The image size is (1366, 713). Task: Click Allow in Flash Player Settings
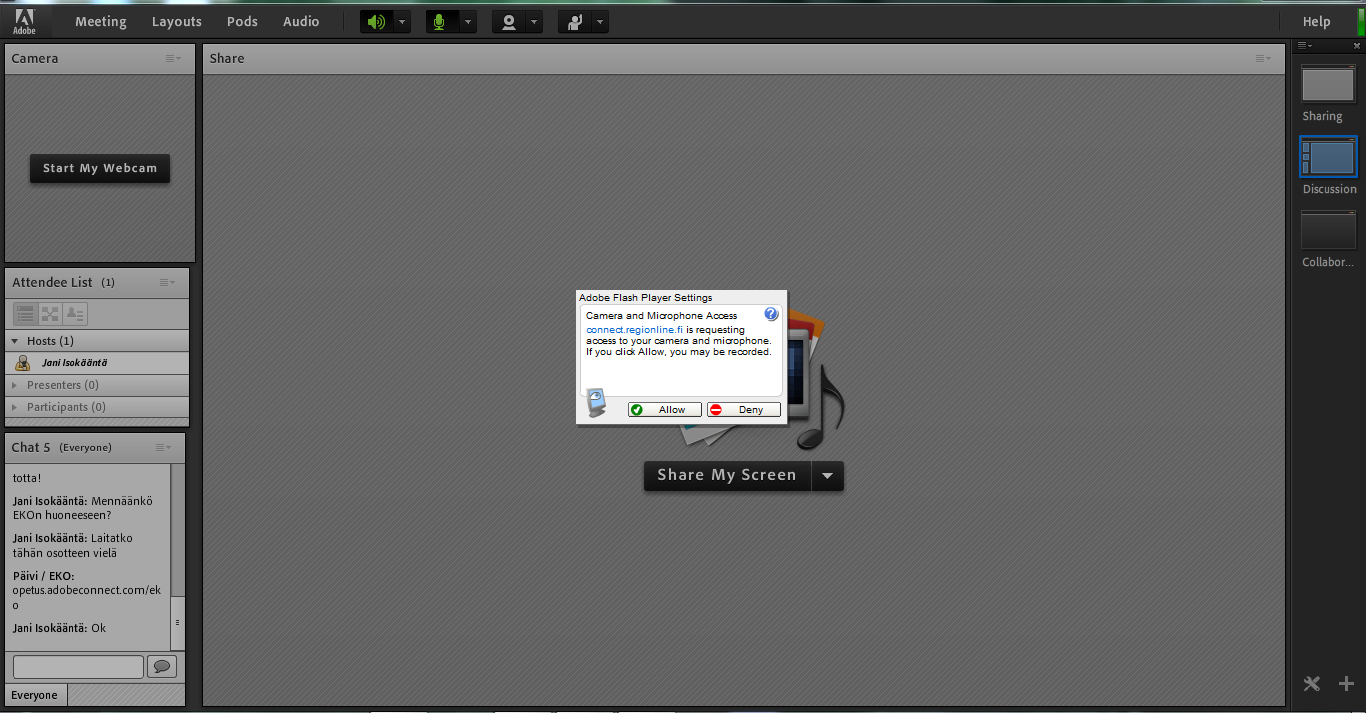pyautogui.click(x=665, y=410)
